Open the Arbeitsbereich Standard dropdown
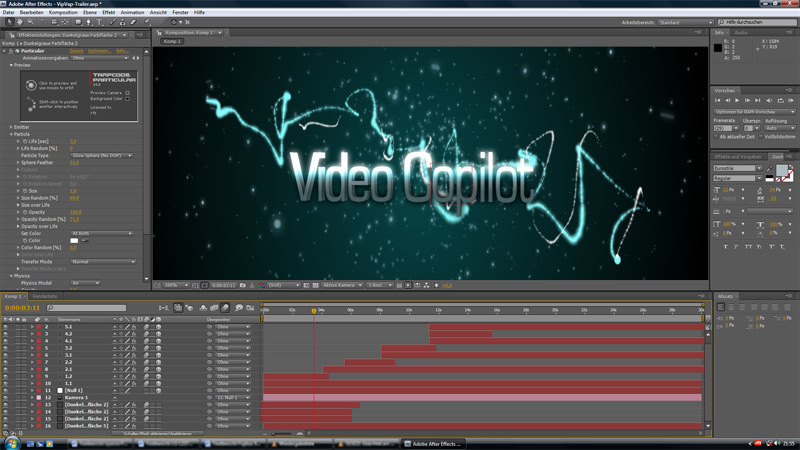This screenshot has height=450, width=800. [x=685, y=22]
